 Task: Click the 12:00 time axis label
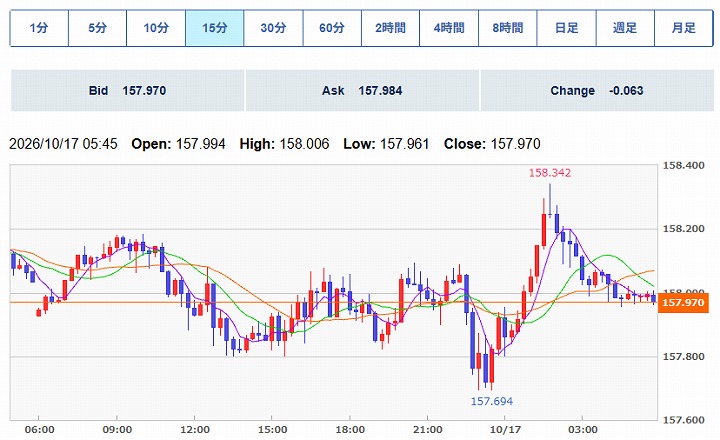coord(195,430)
